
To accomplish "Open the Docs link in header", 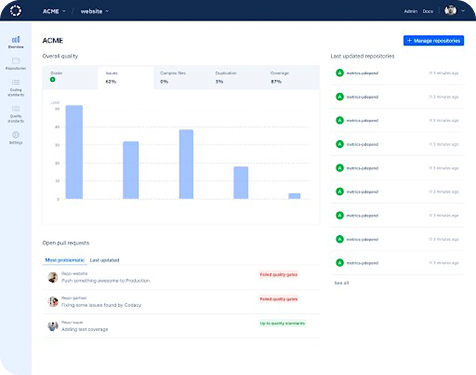I will point(428,11).
